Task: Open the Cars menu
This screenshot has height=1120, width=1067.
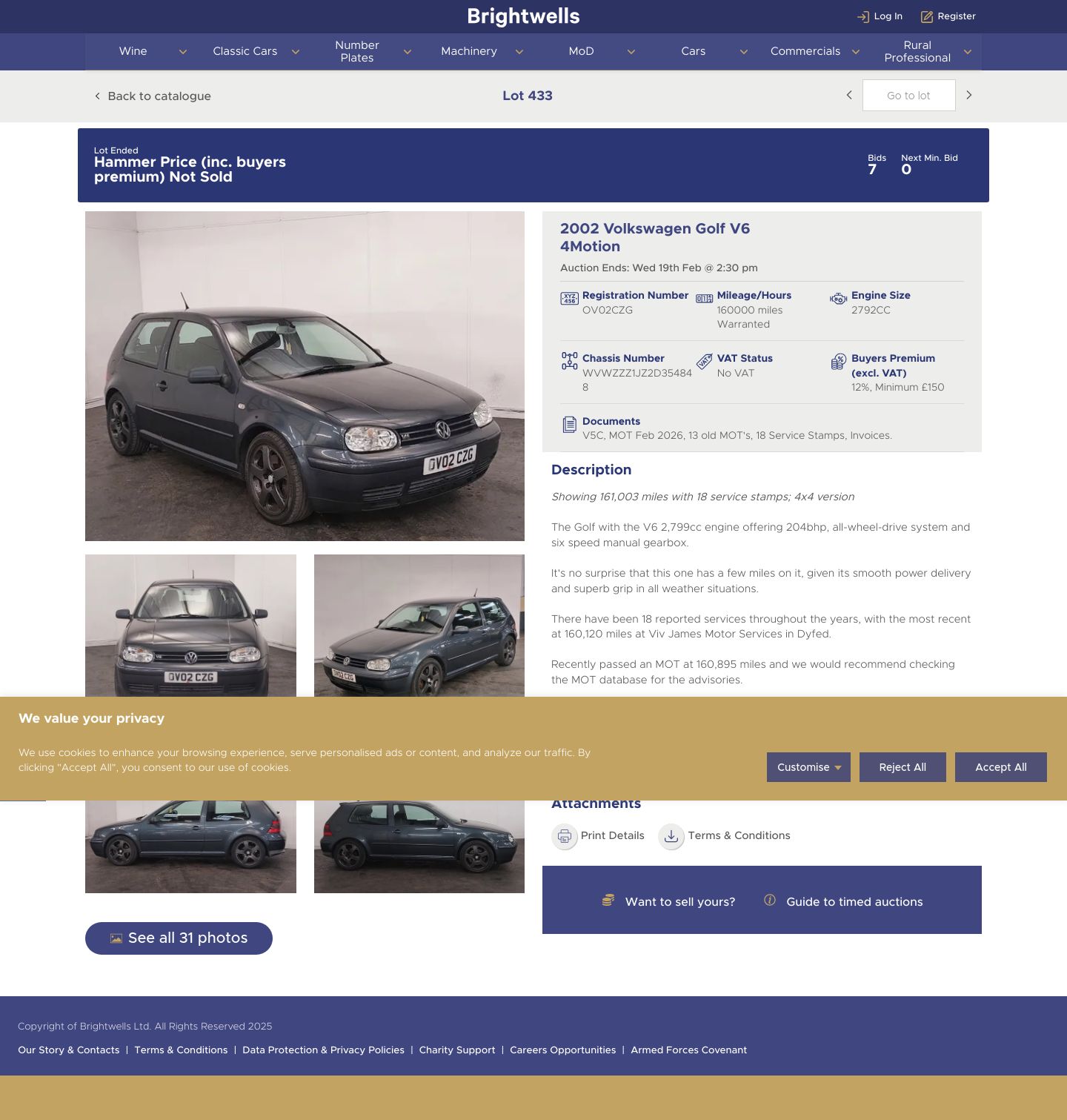Action: (694, 51)
